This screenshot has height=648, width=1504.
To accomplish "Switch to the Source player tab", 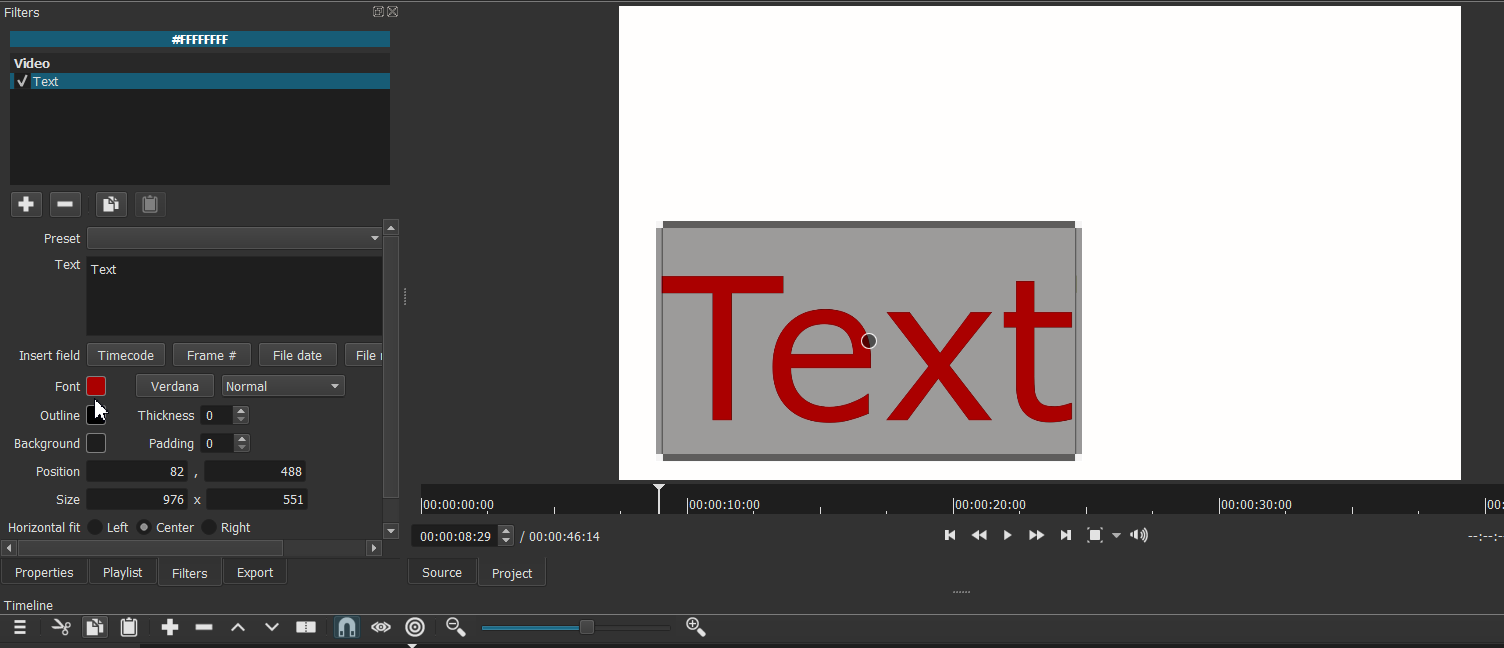I will [x=442, y=572].
